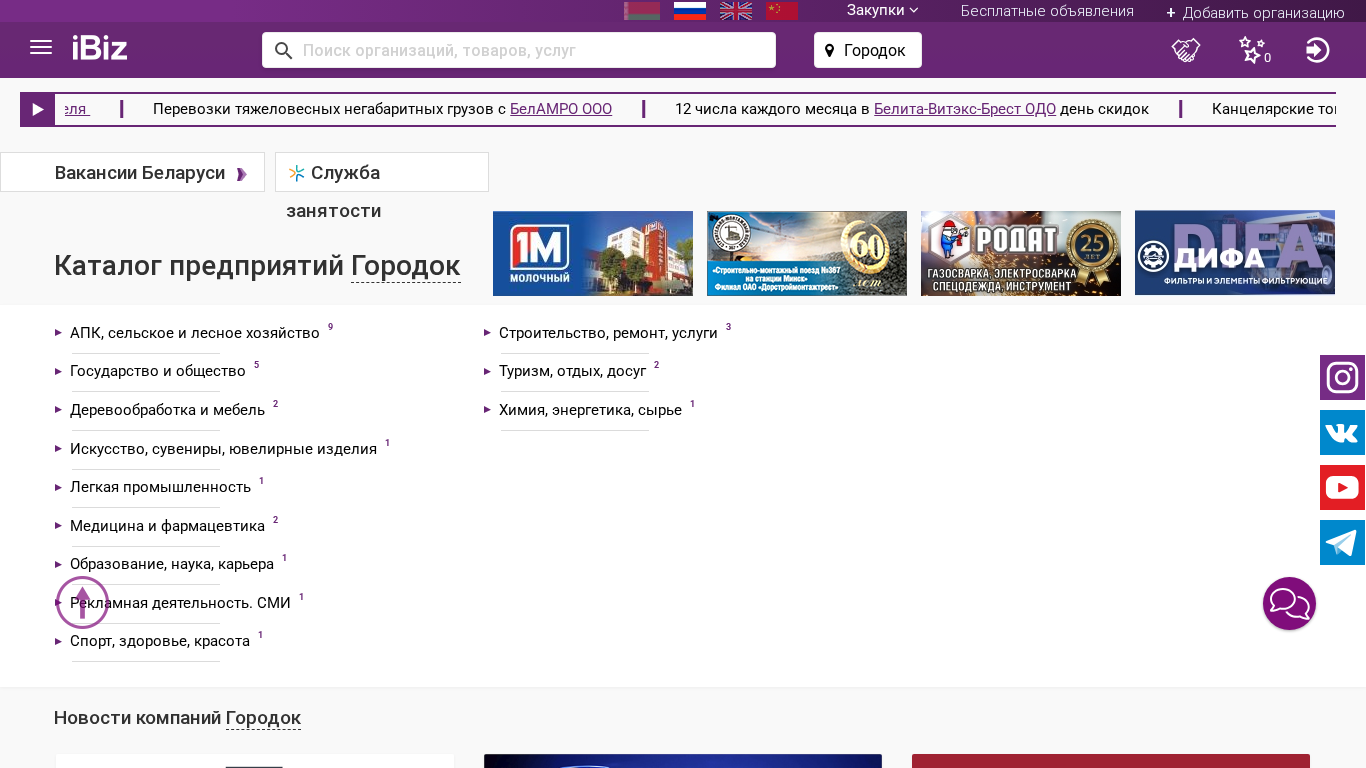Play the scrolling news ticker
The width and height of the screenshot is (1366, 768).
38,109
